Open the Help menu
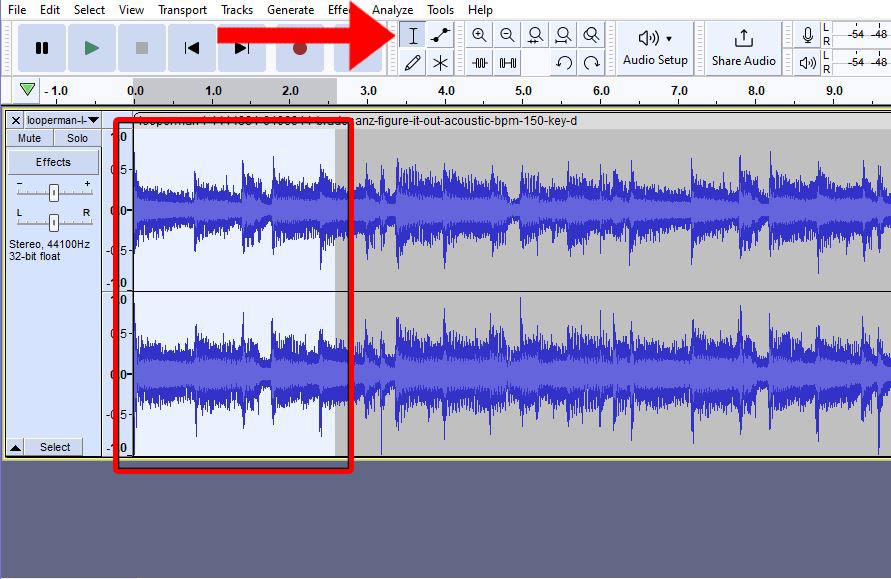 (480, 10)
